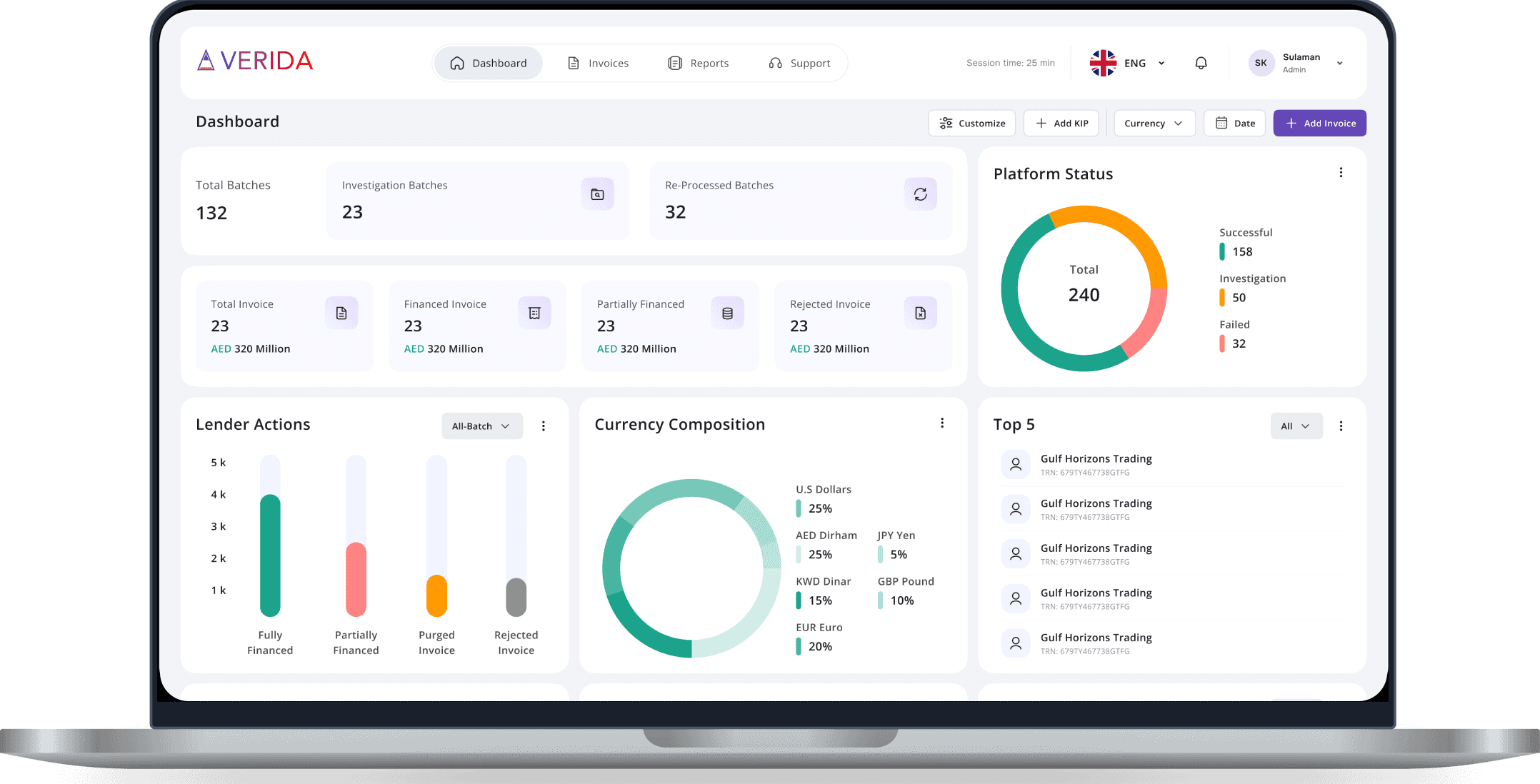Click the UK flag language icon
The image size is (1540, 784).
pos(1103,63)
